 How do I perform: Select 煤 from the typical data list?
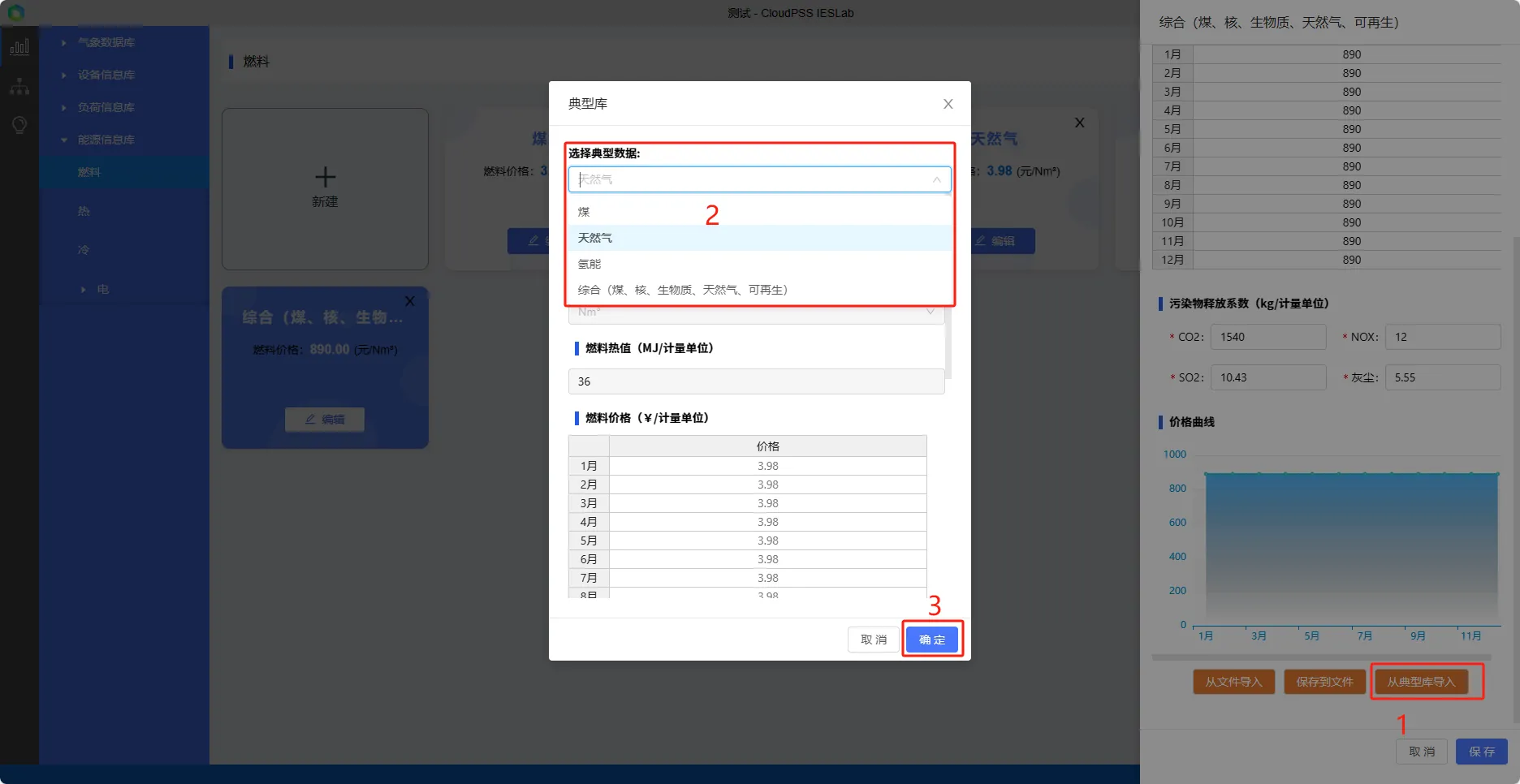coord(760,212)
